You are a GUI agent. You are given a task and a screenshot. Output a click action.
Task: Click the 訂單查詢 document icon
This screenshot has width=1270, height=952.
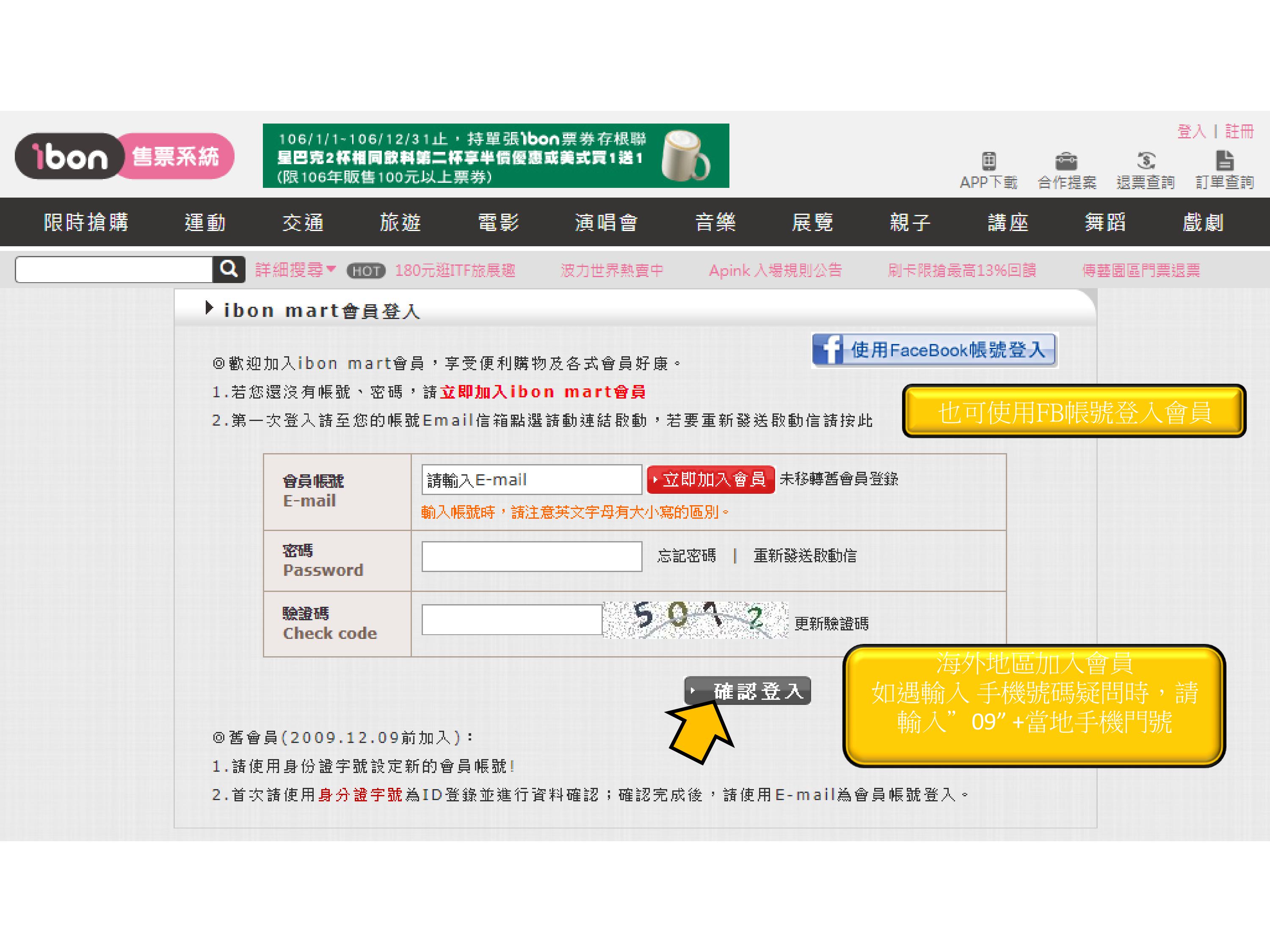(1224, 161)
